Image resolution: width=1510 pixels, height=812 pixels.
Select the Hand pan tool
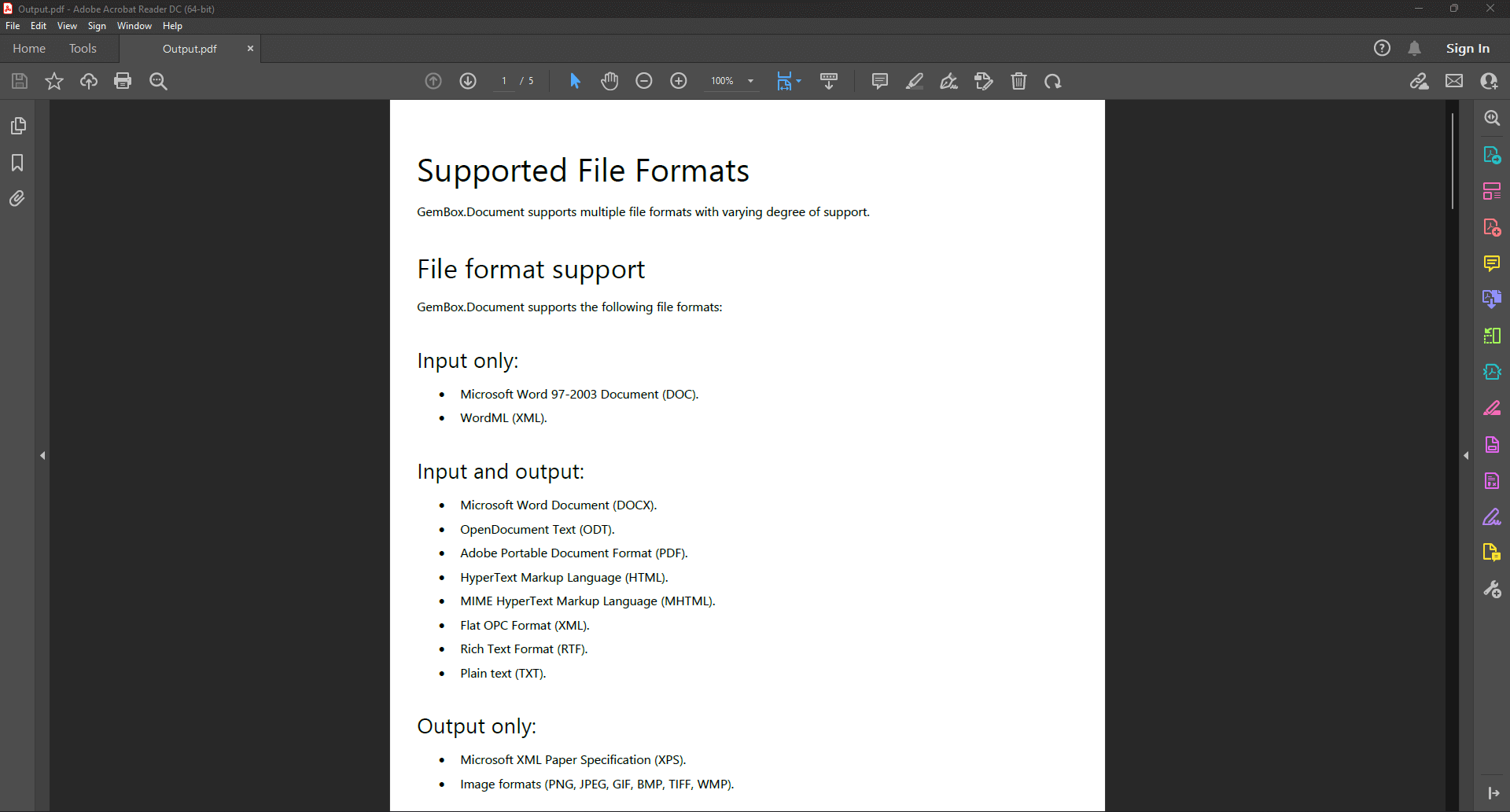(610, 81)
